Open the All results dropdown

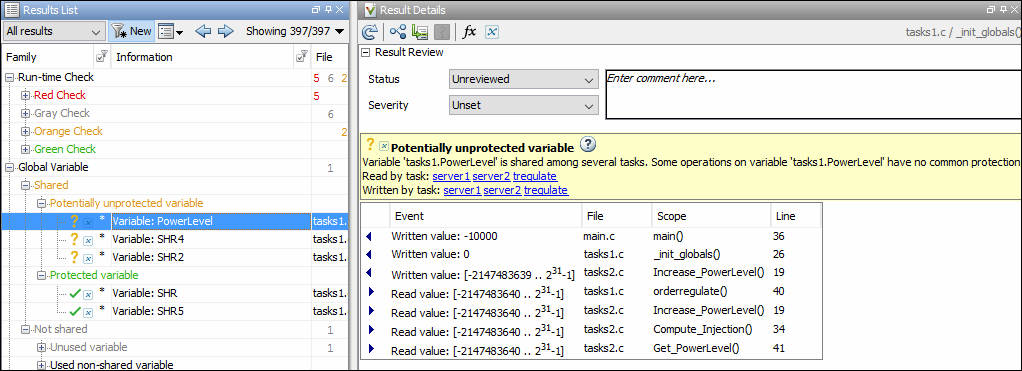[54, 31]
